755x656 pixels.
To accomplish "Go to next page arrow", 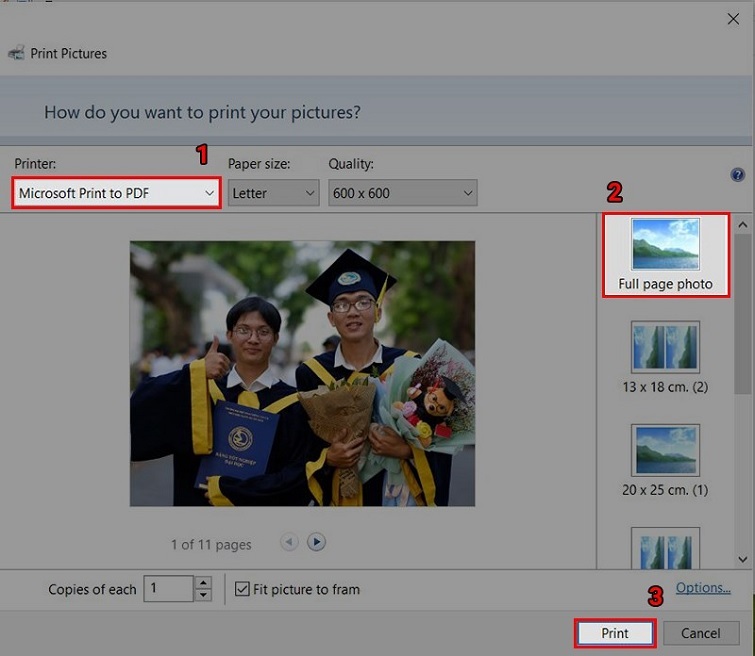I will pos(316,542).
